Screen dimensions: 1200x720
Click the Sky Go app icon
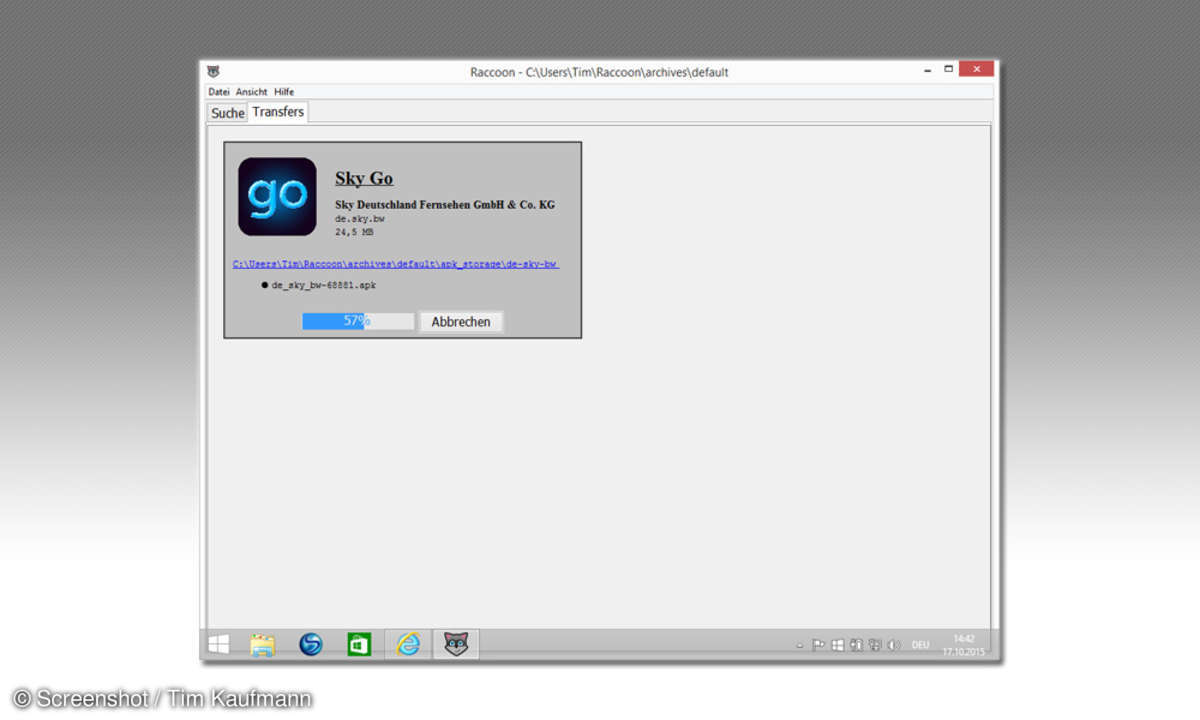(x=277, y=197)
